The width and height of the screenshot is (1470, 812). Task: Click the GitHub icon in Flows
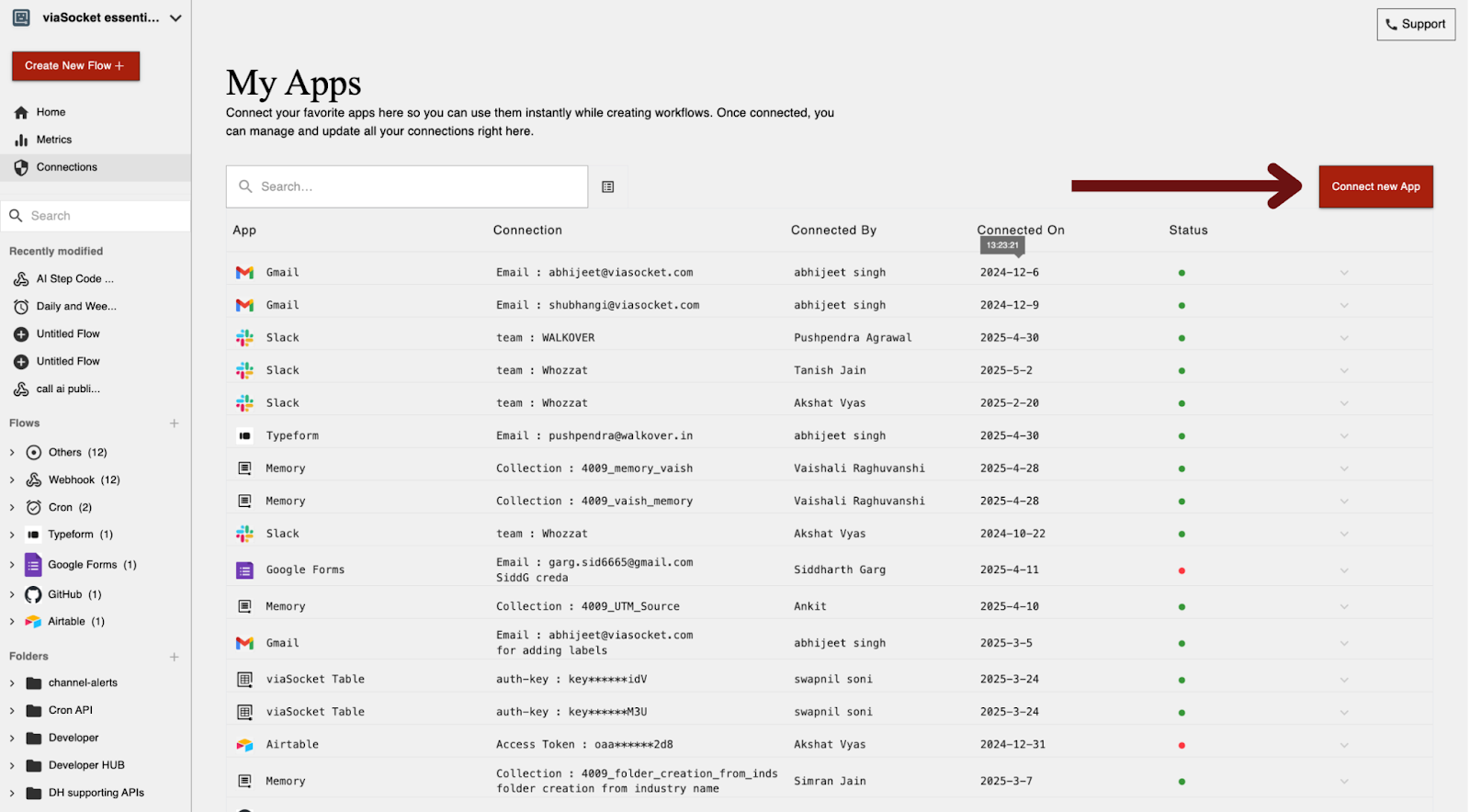[33, 595]
